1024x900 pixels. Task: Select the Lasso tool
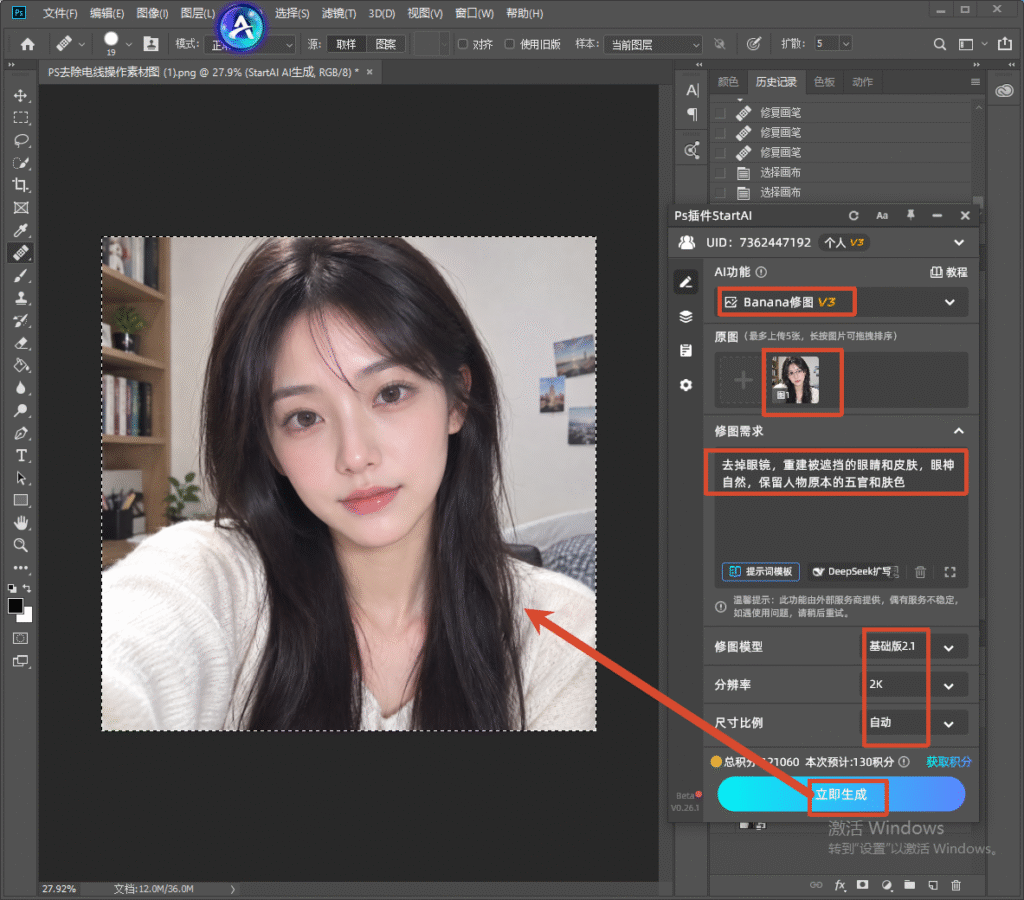(x=21, y=140)
